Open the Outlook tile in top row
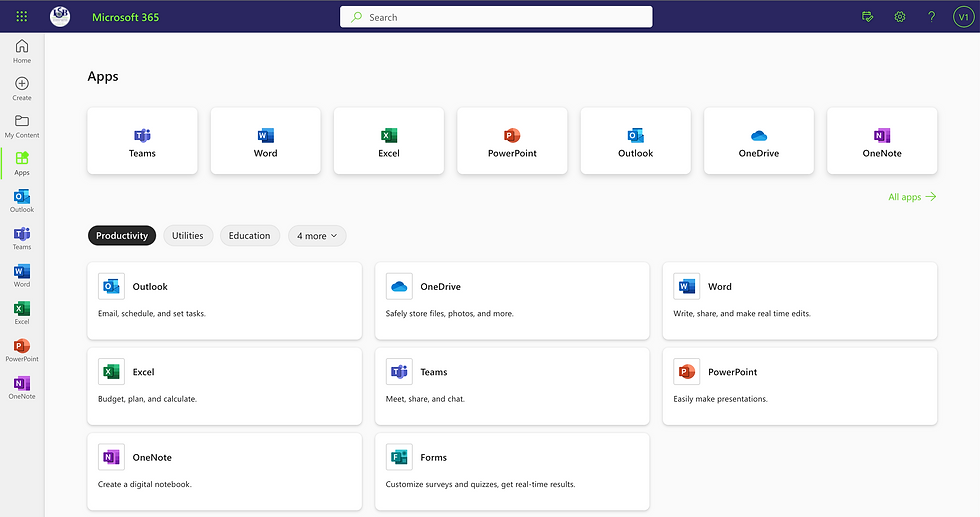The height and width of the screenshot is (517, 980). click(636, 141)
